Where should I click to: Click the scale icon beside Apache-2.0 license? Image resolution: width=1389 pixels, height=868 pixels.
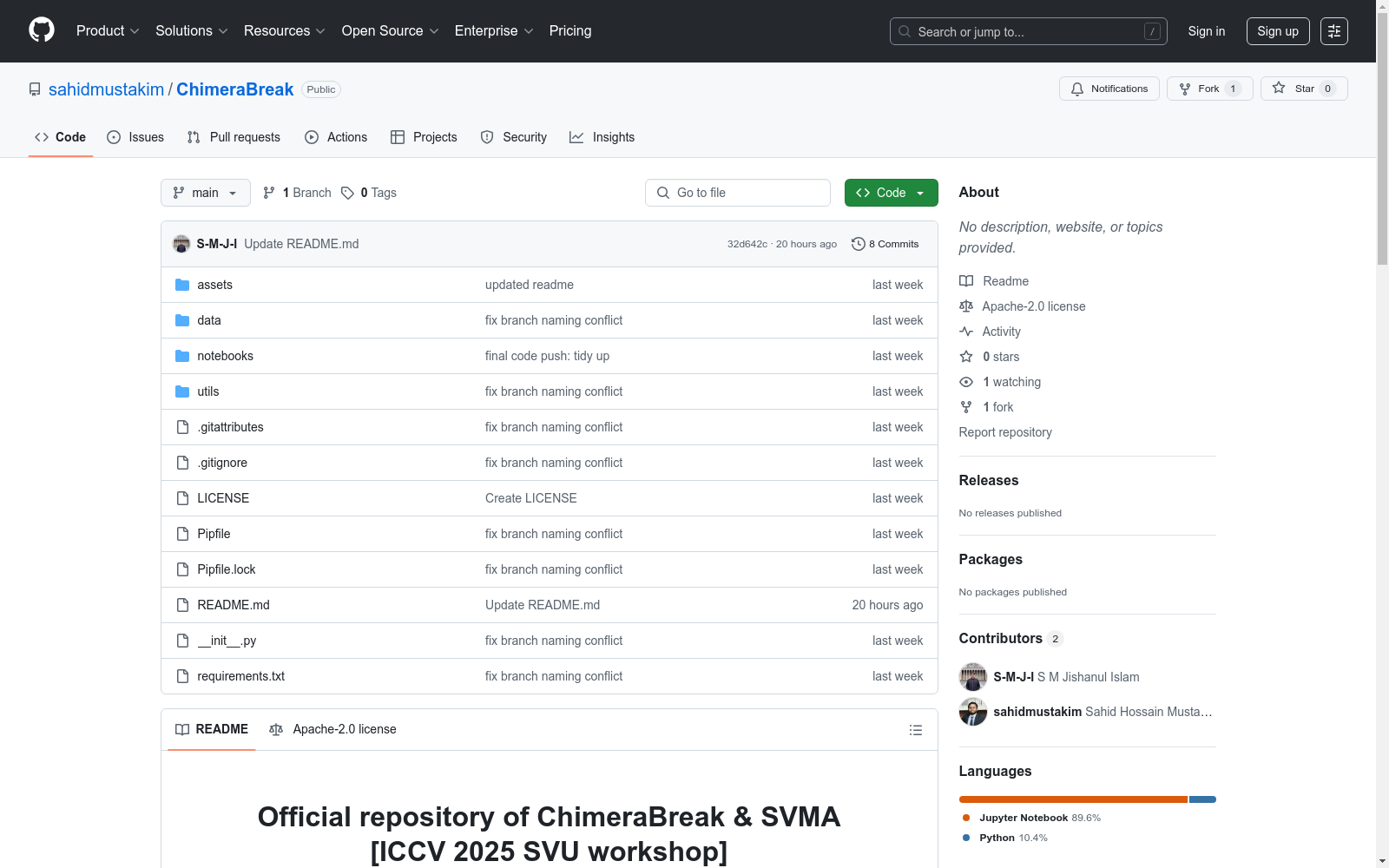(966, 306)
